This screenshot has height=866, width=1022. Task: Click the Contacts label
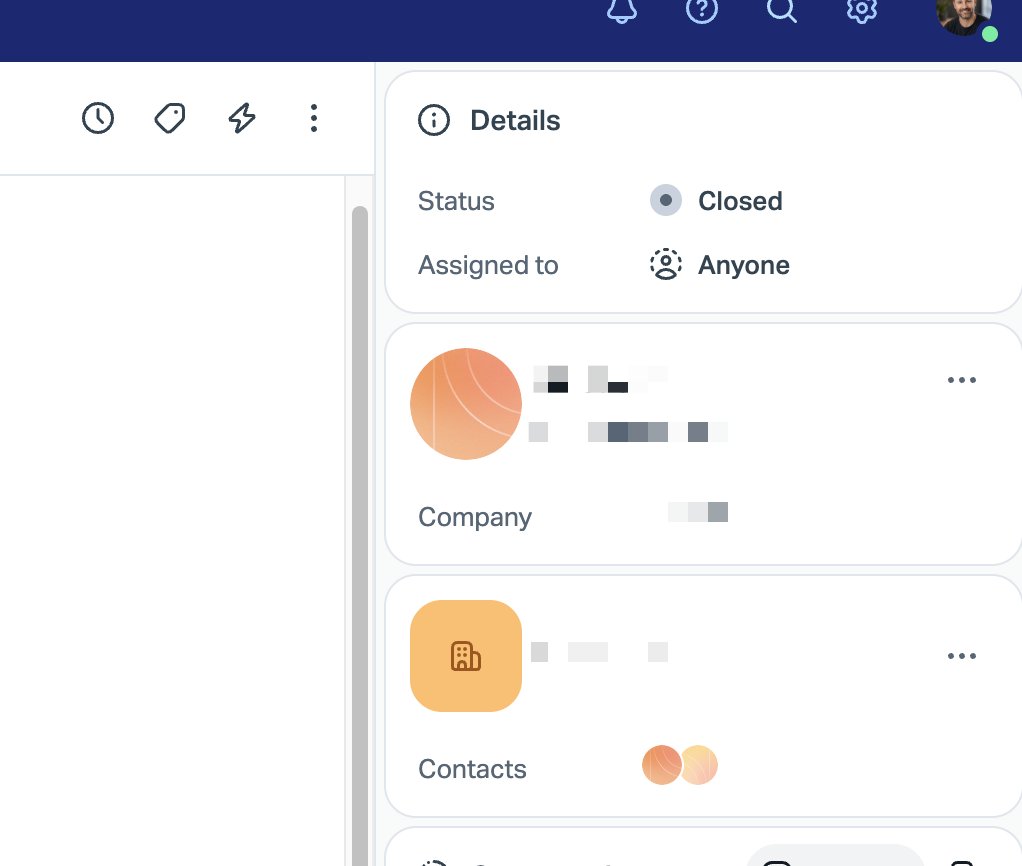(x=473, y=769)
